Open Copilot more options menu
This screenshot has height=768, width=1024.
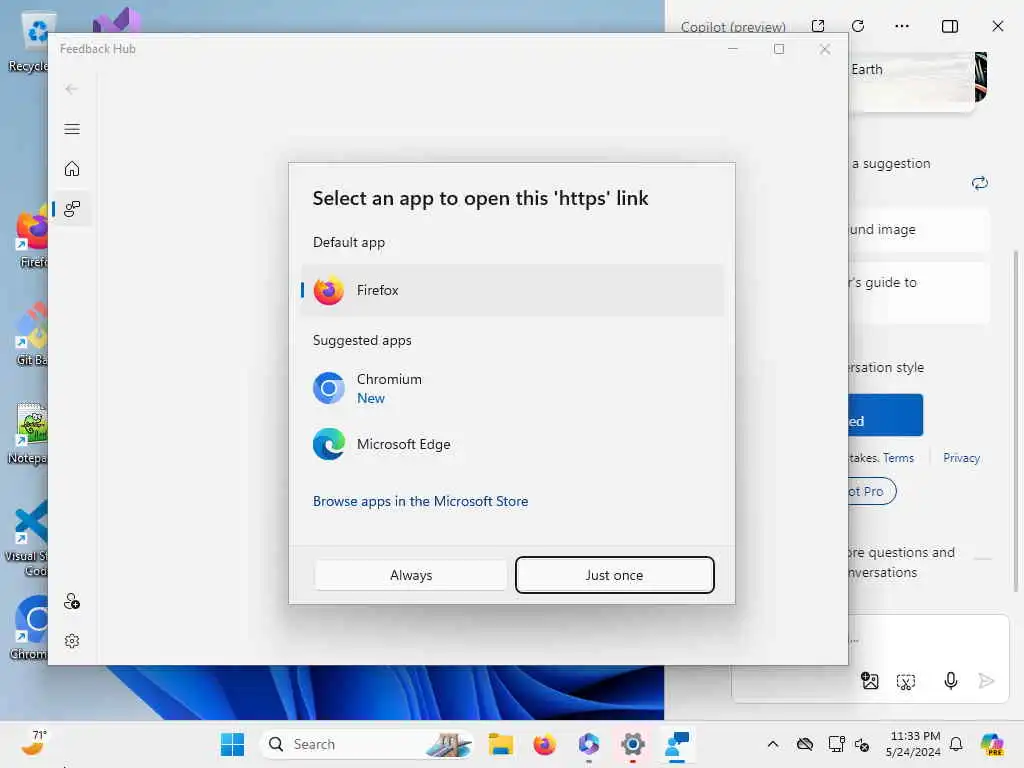pos(902,26)
